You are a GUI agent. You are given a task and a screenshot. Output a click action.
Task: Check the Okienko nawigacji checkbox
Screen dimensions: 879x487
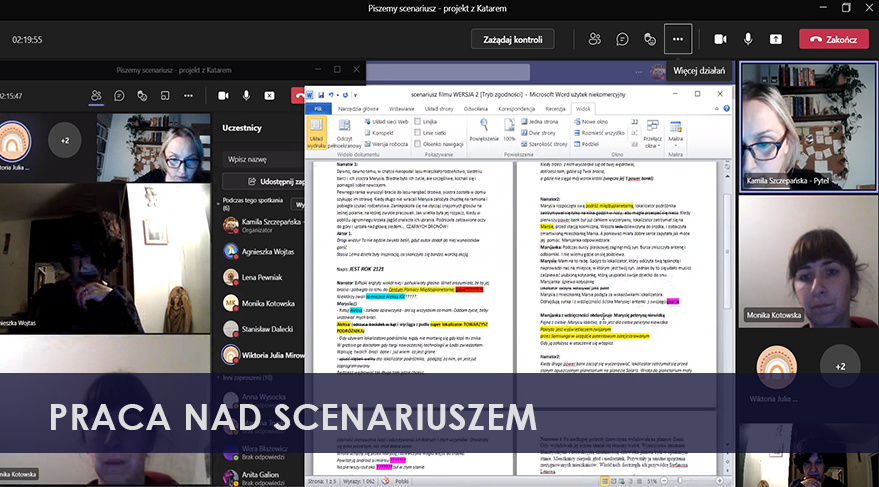417,144
